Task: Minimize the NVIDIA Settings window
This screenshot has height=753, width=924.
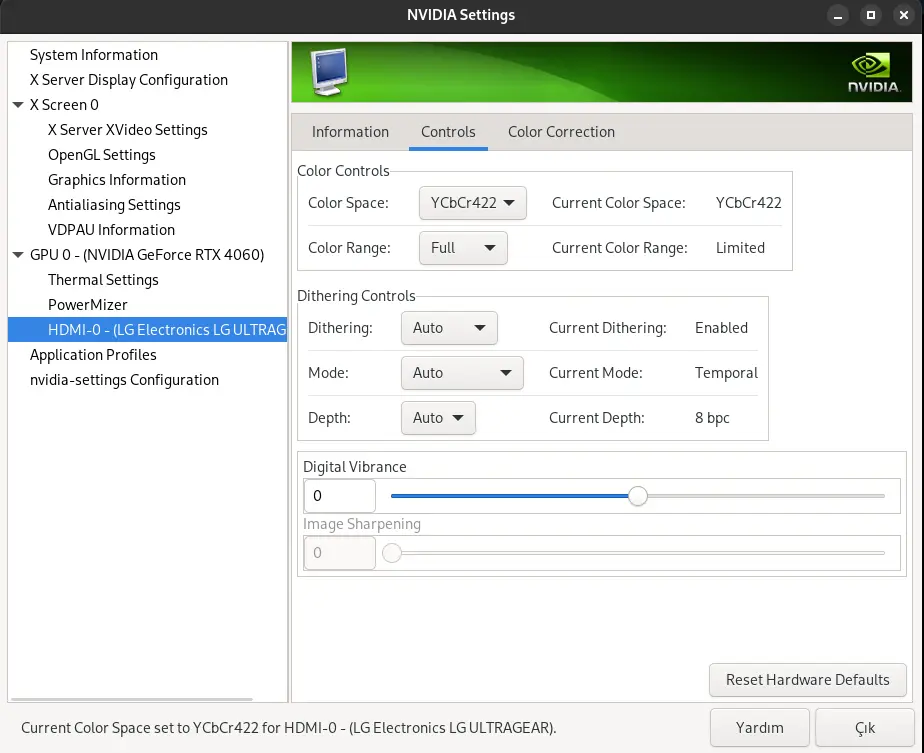Action: [837, 15]
